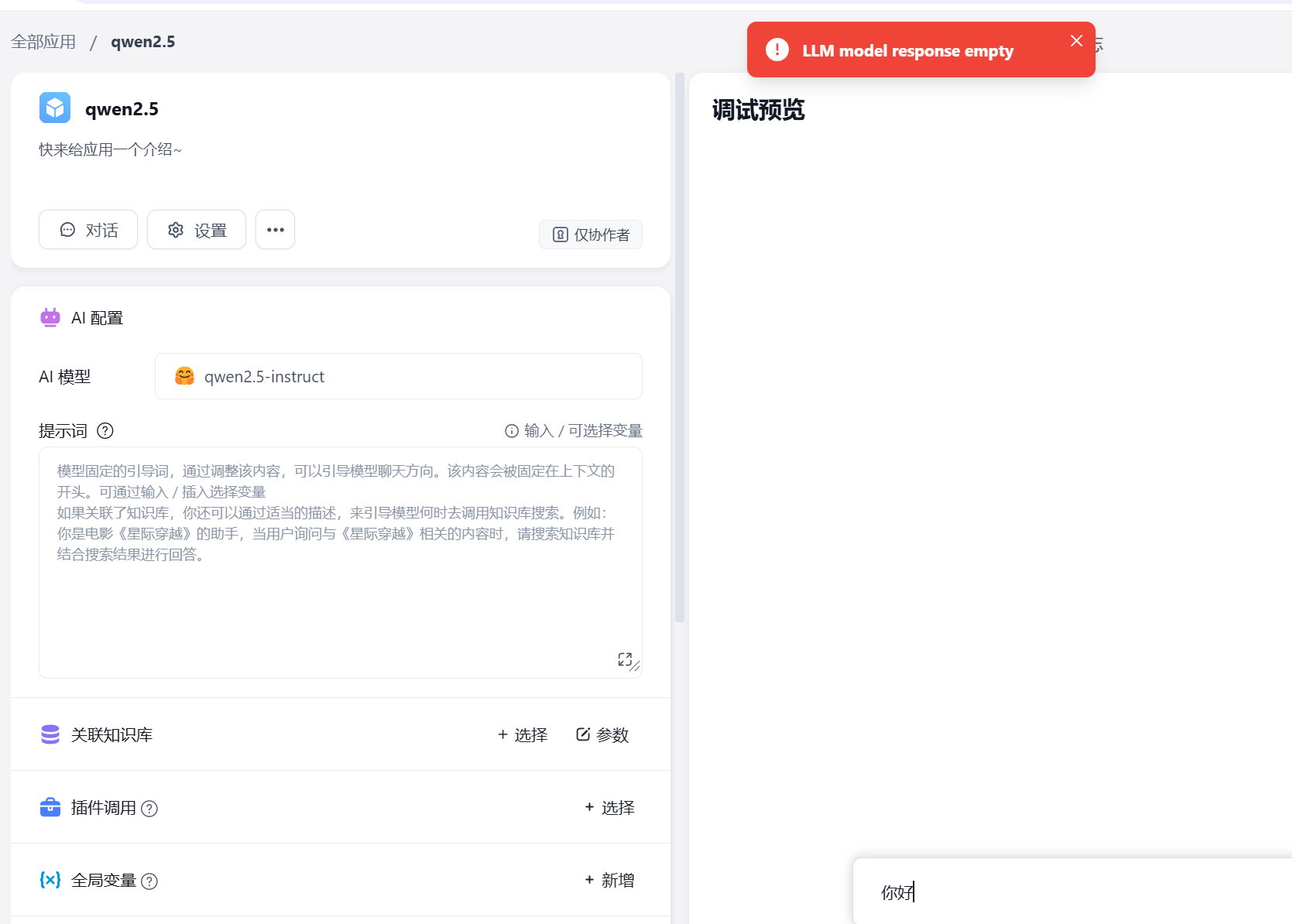
Task: Click the help icon next to 提示词
Action: coord(105,431)
